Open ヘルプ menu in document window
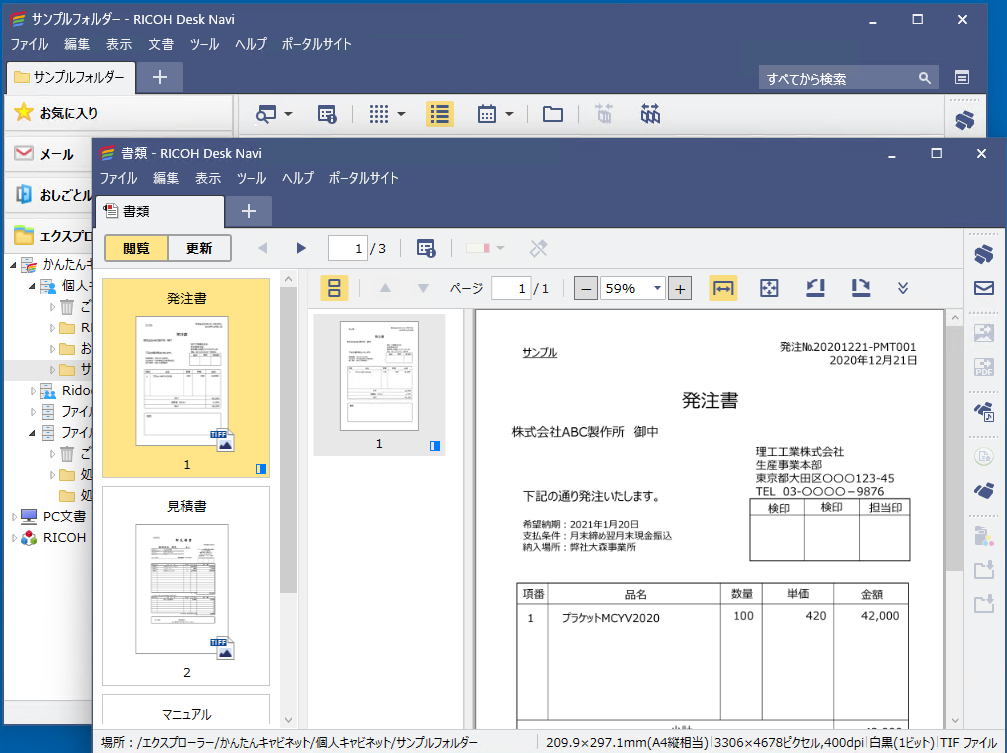This screenshot has width=1007, height=753. tap(297, 178)
